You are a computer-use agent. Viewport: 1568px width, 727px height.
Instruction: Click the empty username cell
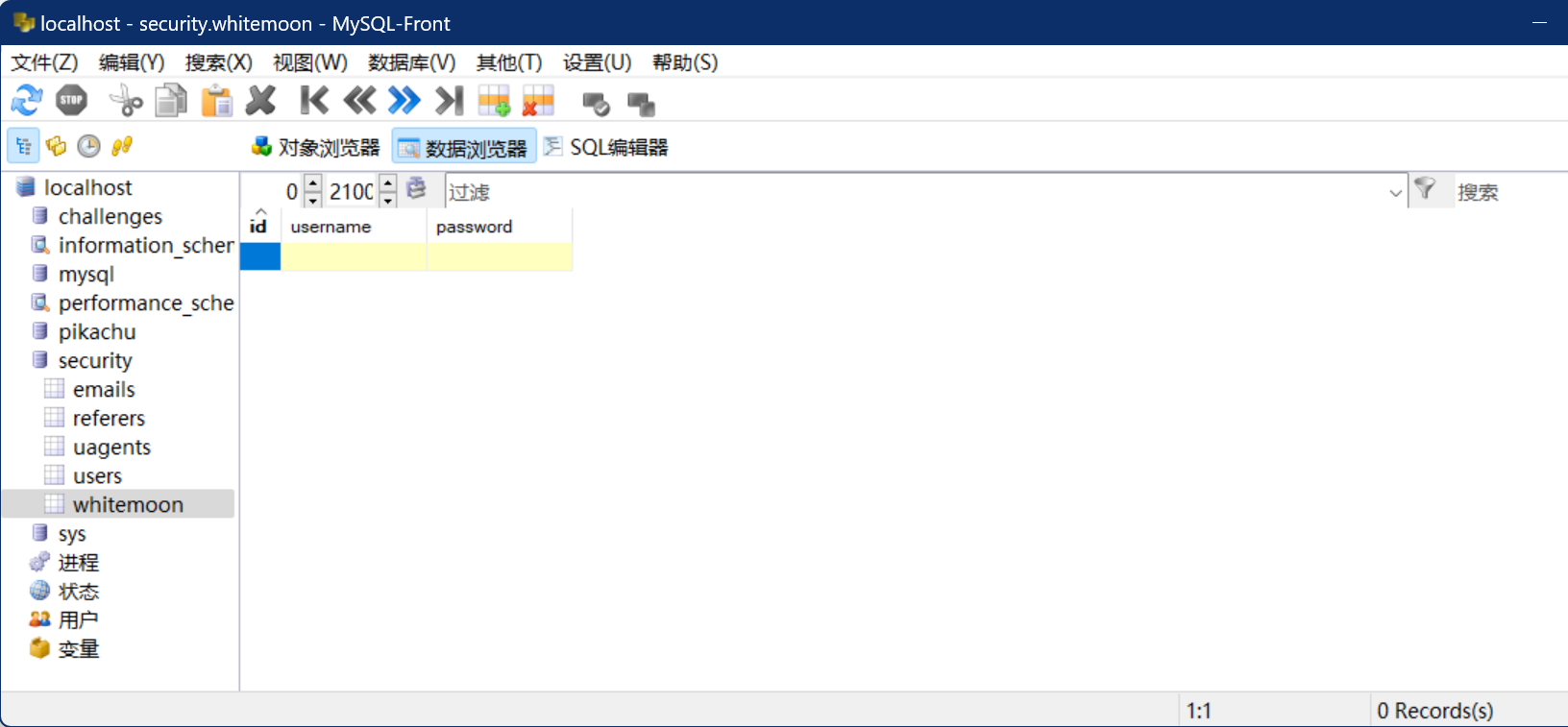click(354, 256)
